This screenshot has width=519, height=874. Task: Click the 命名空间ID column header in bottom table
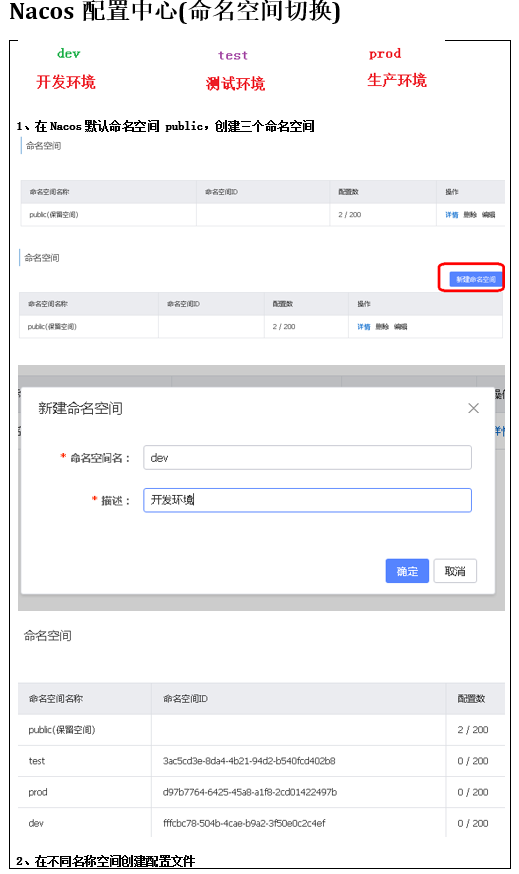tap(185, 698)
